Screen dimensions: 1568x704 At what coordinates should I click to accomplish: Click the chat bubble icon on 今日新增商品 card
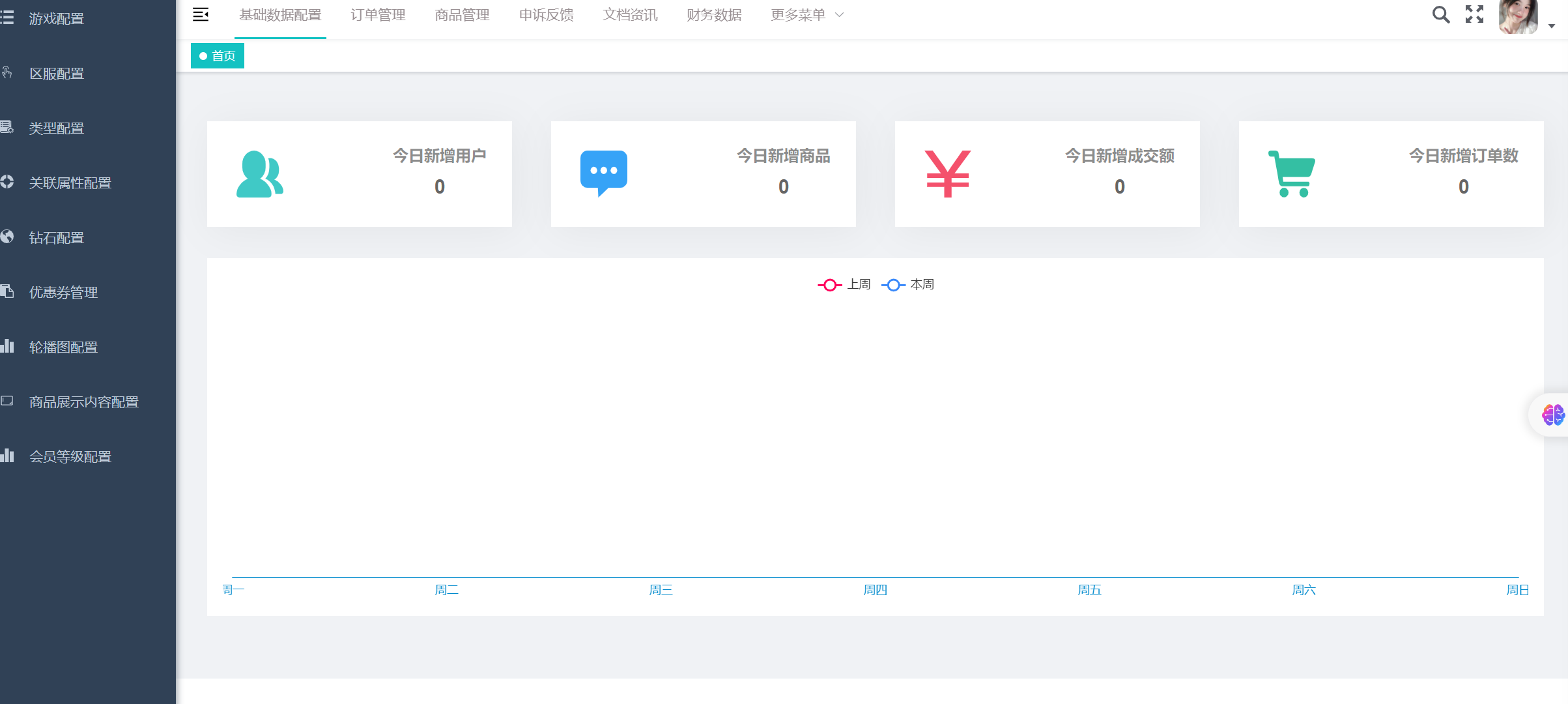click(604, 173)
